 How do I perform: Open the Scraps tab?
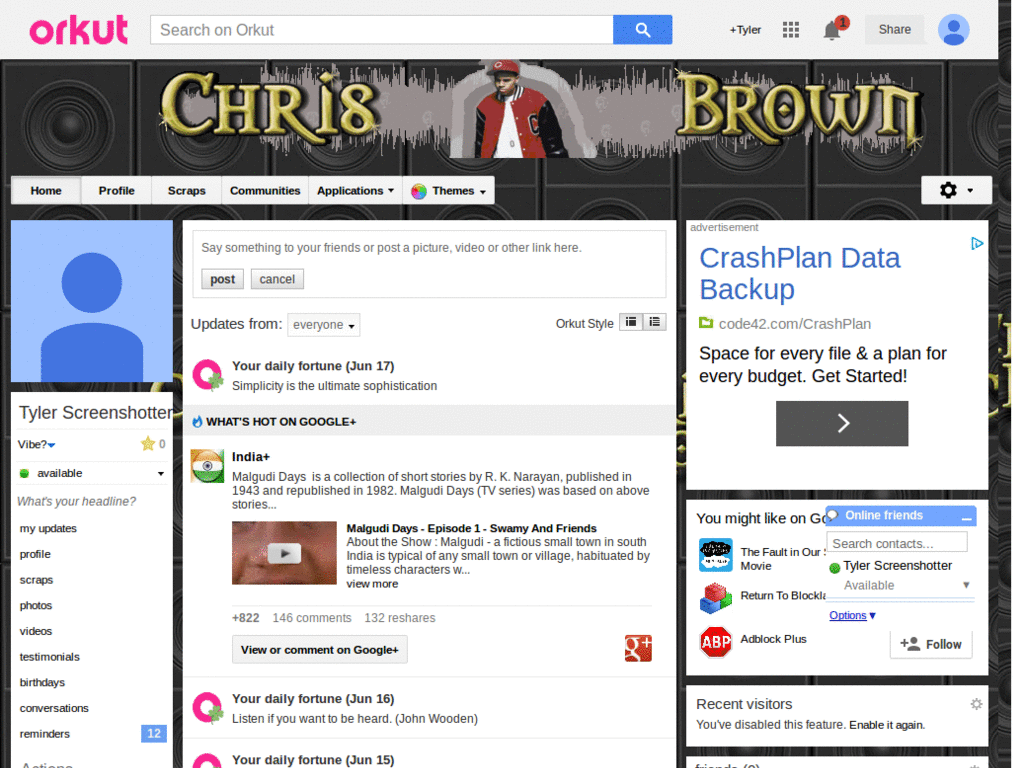[186, 191]
